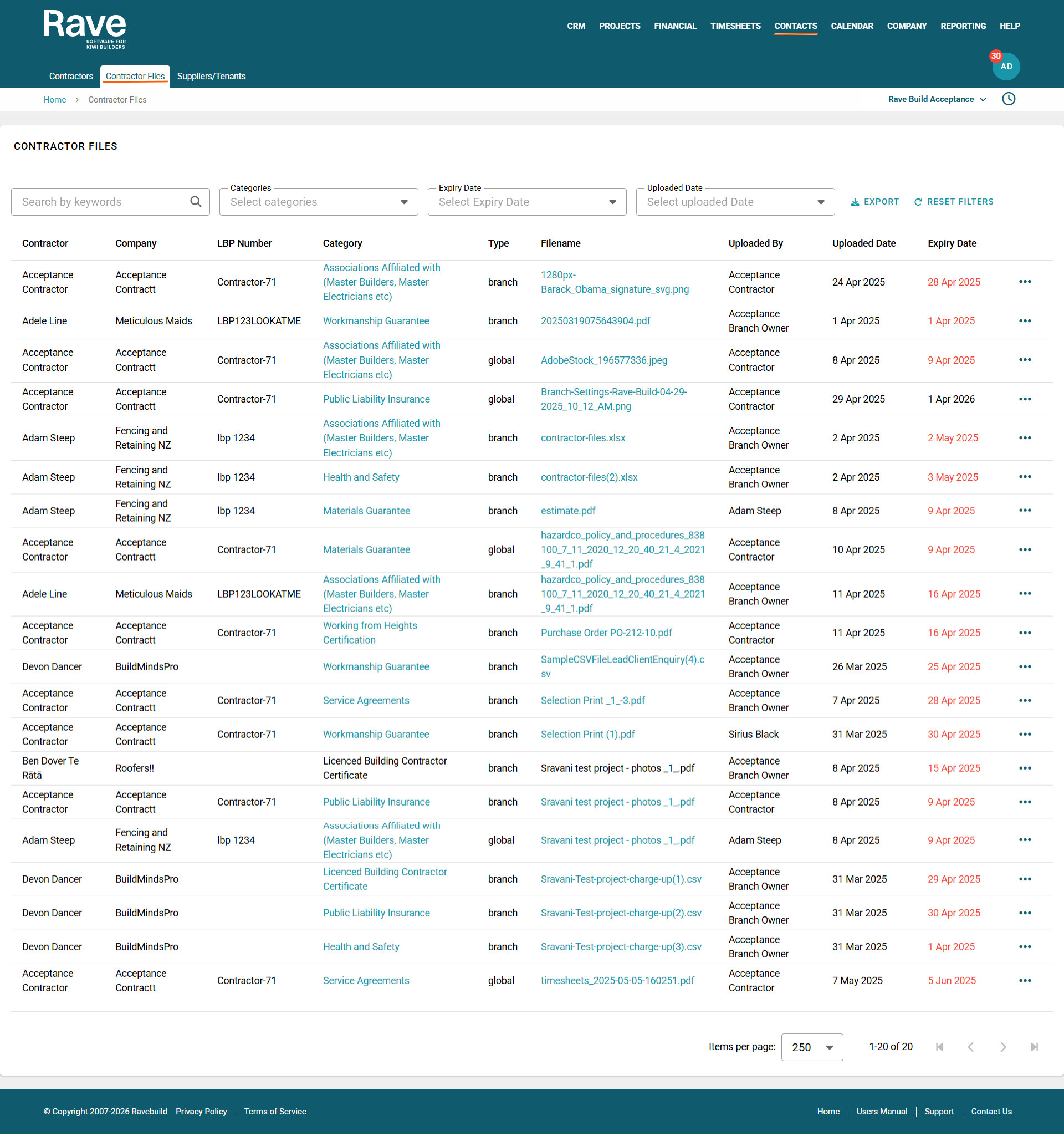The image size is (1064, 1136).
Task: Change items per page from 250
Action: point(811,1047)
